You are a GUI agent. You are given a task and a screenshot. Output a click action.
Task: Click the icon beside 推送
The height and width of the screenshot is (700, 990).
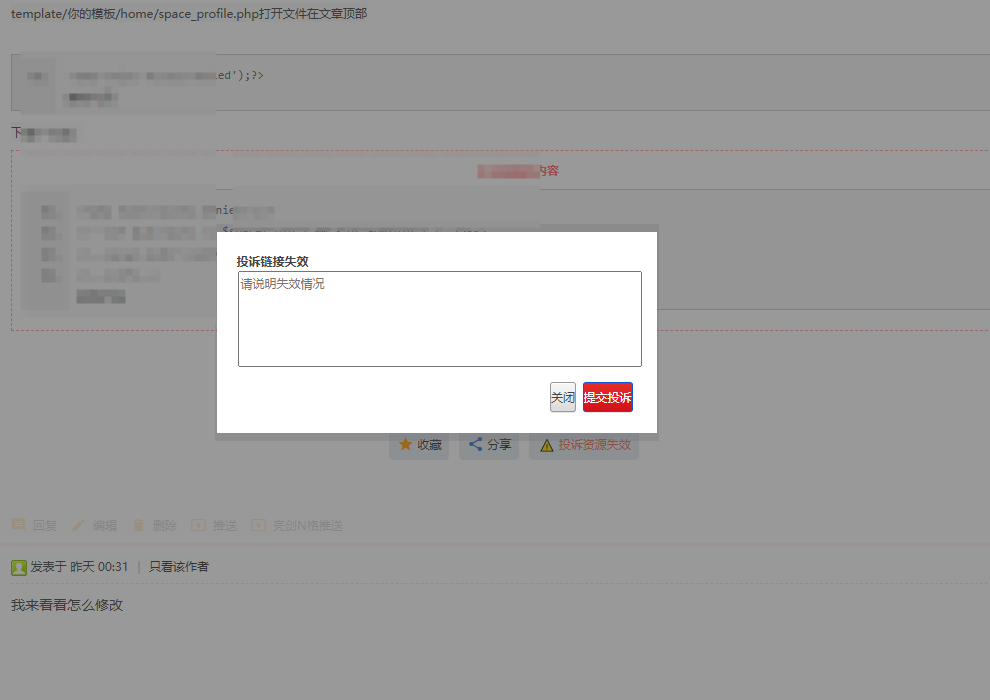[198, 525]
